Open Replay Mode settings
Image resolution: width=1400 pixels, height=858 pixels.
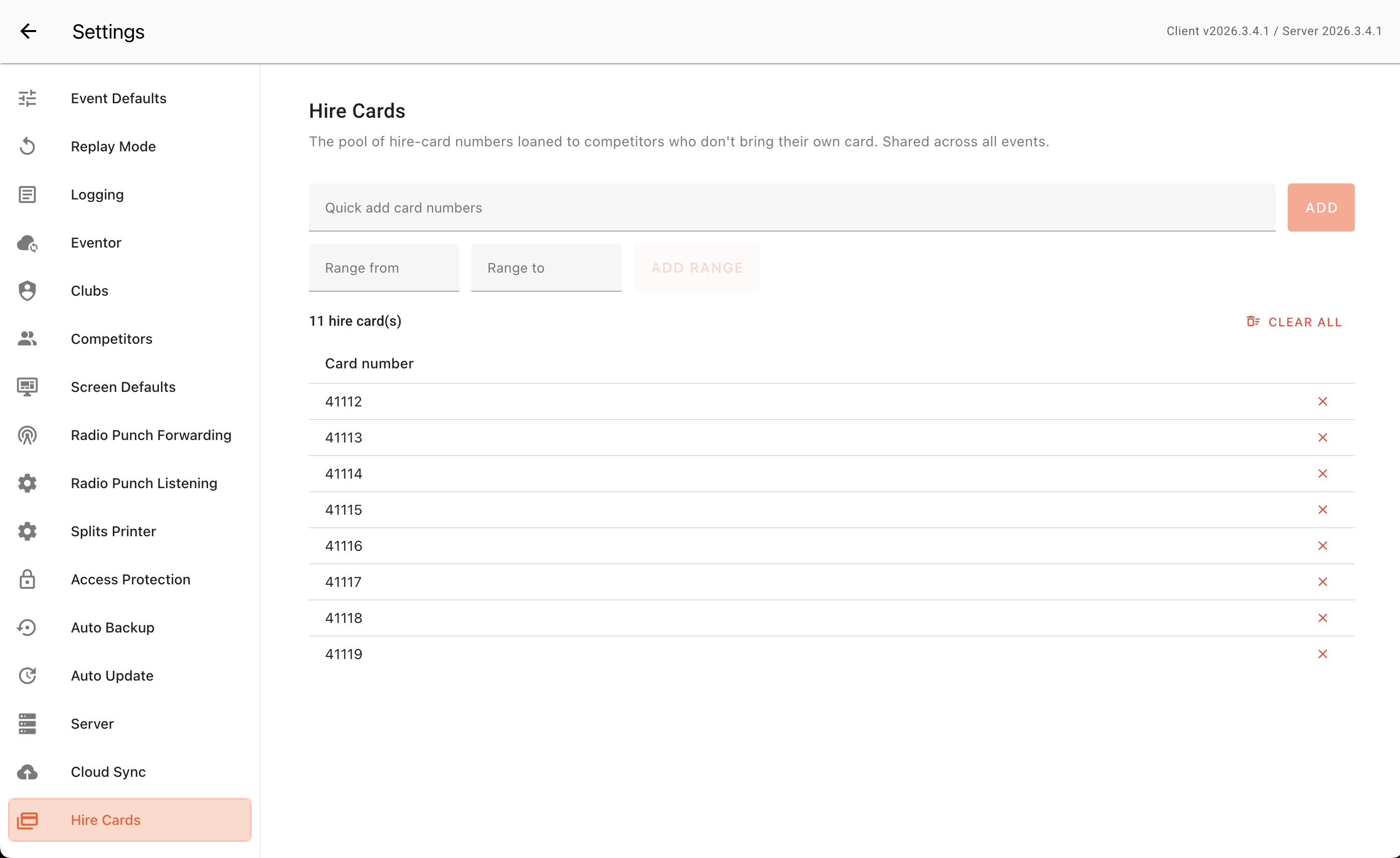(x=129, y=146)
